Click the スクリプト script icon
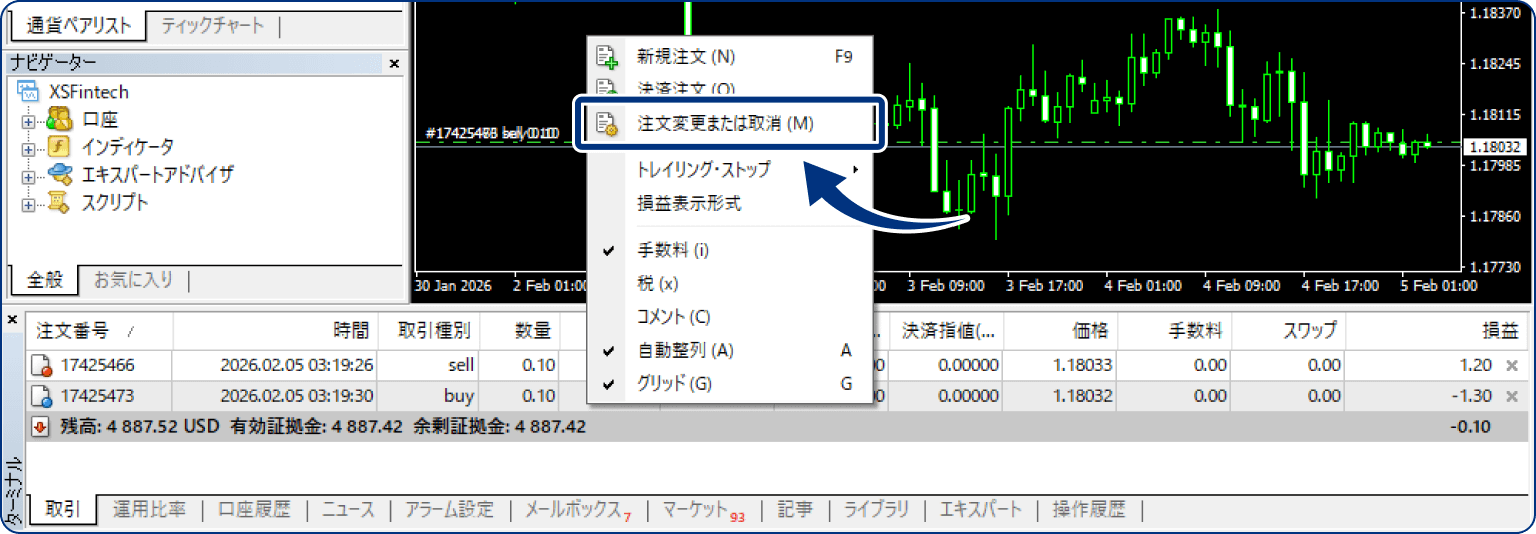The height and width of the screenshot is (534, 1536). coord(60,203)
